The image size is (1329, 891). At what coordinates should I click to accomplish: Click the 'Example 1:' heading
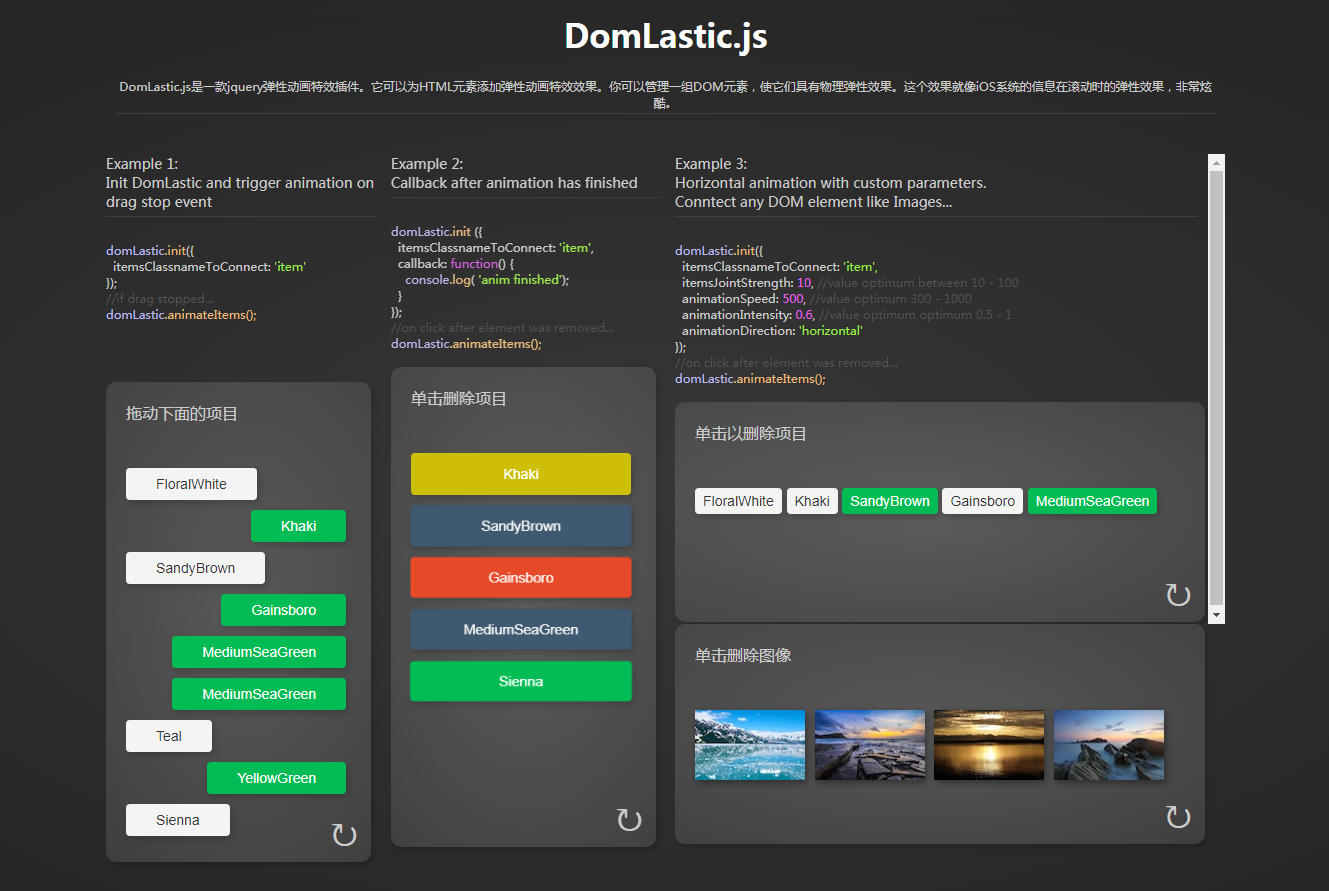coord(142,164)
